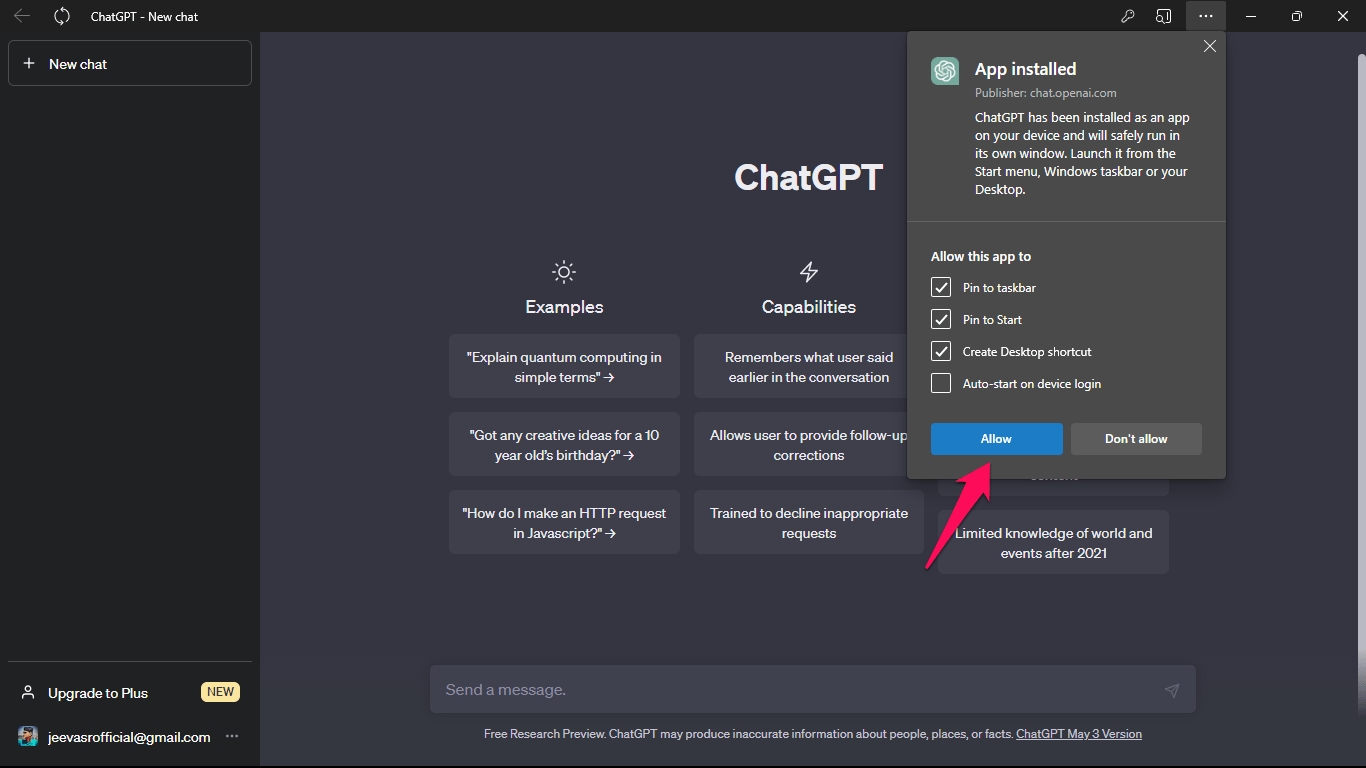The image size is (1366, 768).
Task: Click the ChatGPT logo in popup
Action: (x=945, y=71)
